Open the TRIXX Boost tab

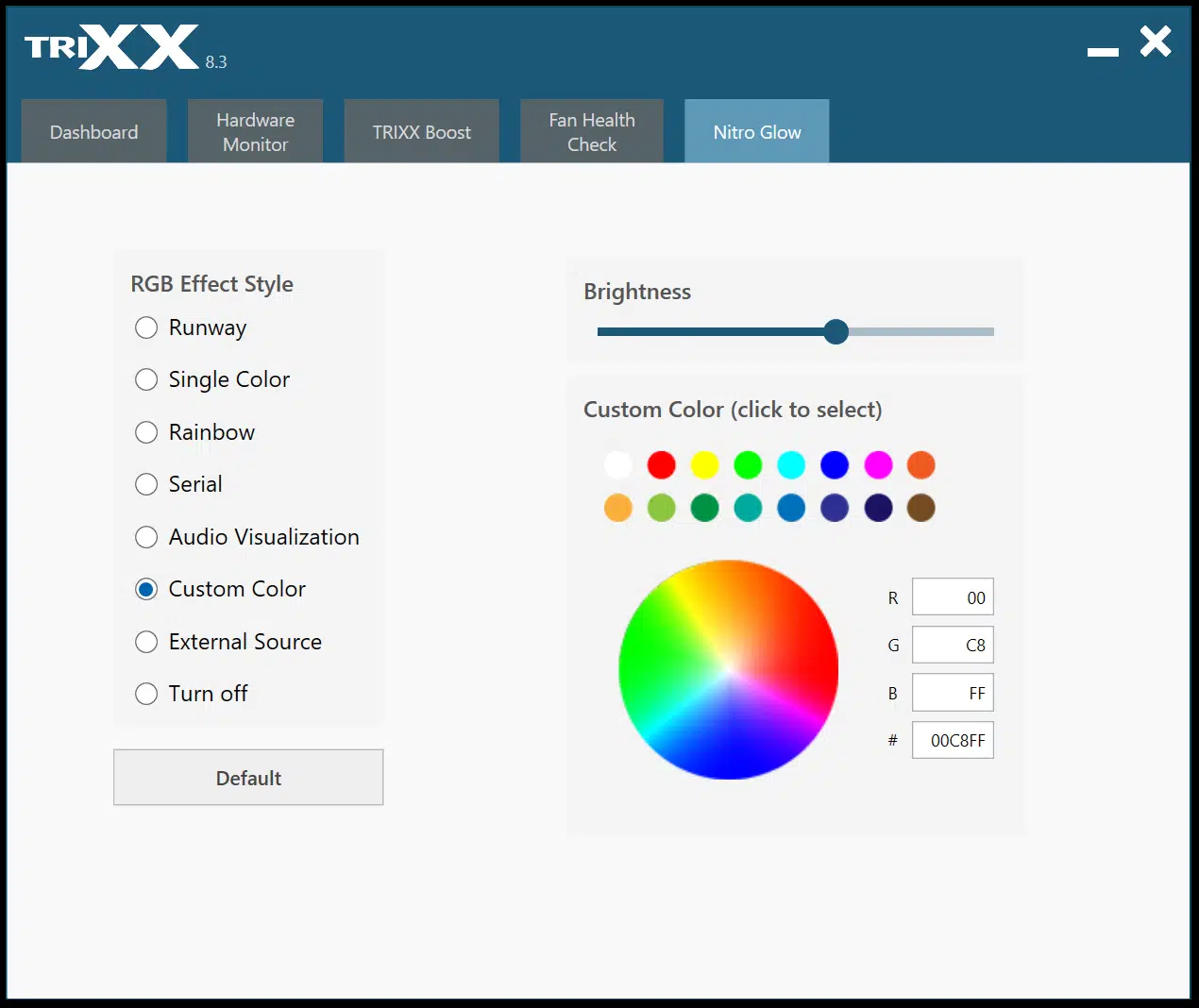(x=421, y=131)
